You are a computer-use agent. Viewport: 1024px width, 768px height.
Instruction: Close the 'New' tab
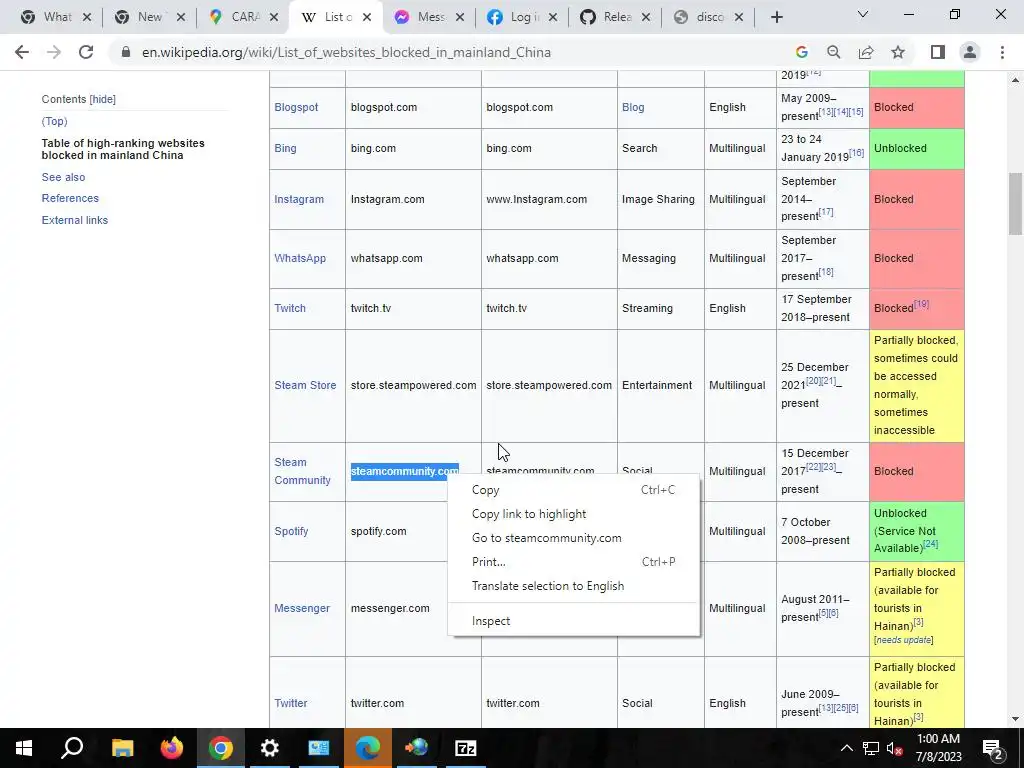181,18
